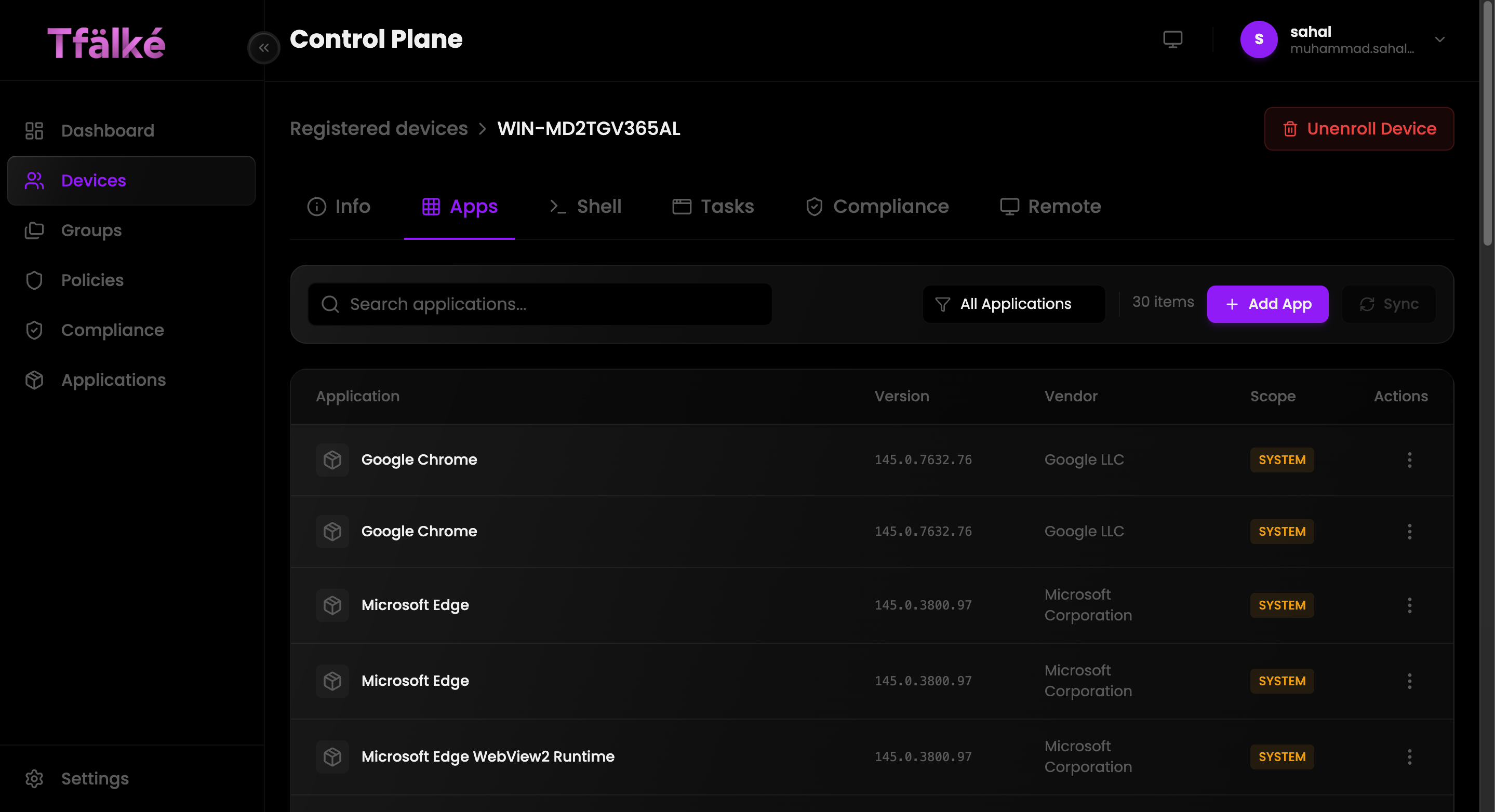Click the username 'sahal' in the header

tap(1311, 32)
